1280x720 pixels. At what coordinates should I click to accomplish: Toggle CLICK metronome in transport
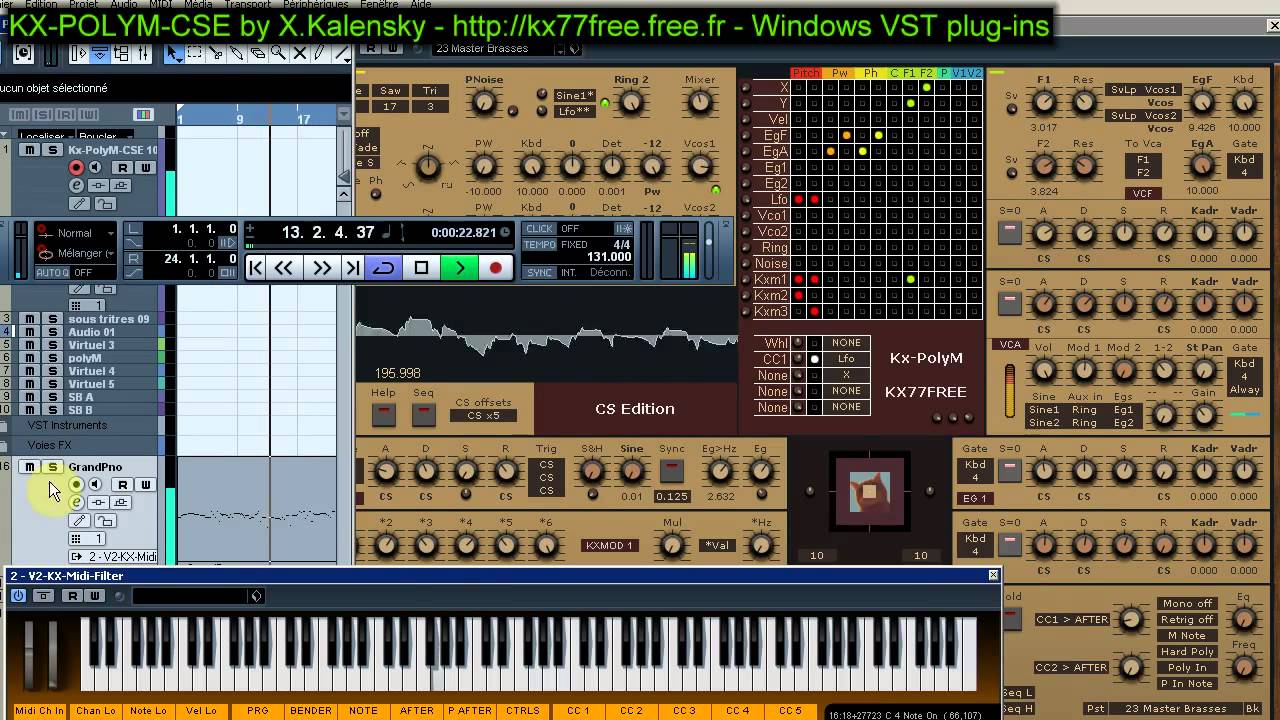coord(539,229)
